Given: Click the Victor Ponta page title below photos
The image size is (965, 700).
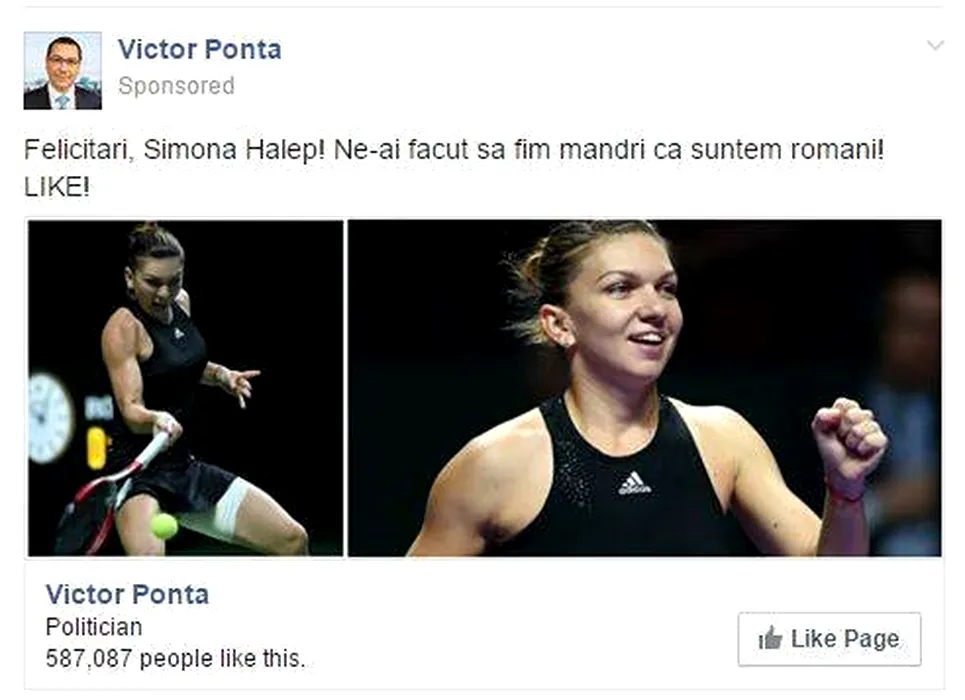Looking at the screenshot, I should tap(127, 594).
